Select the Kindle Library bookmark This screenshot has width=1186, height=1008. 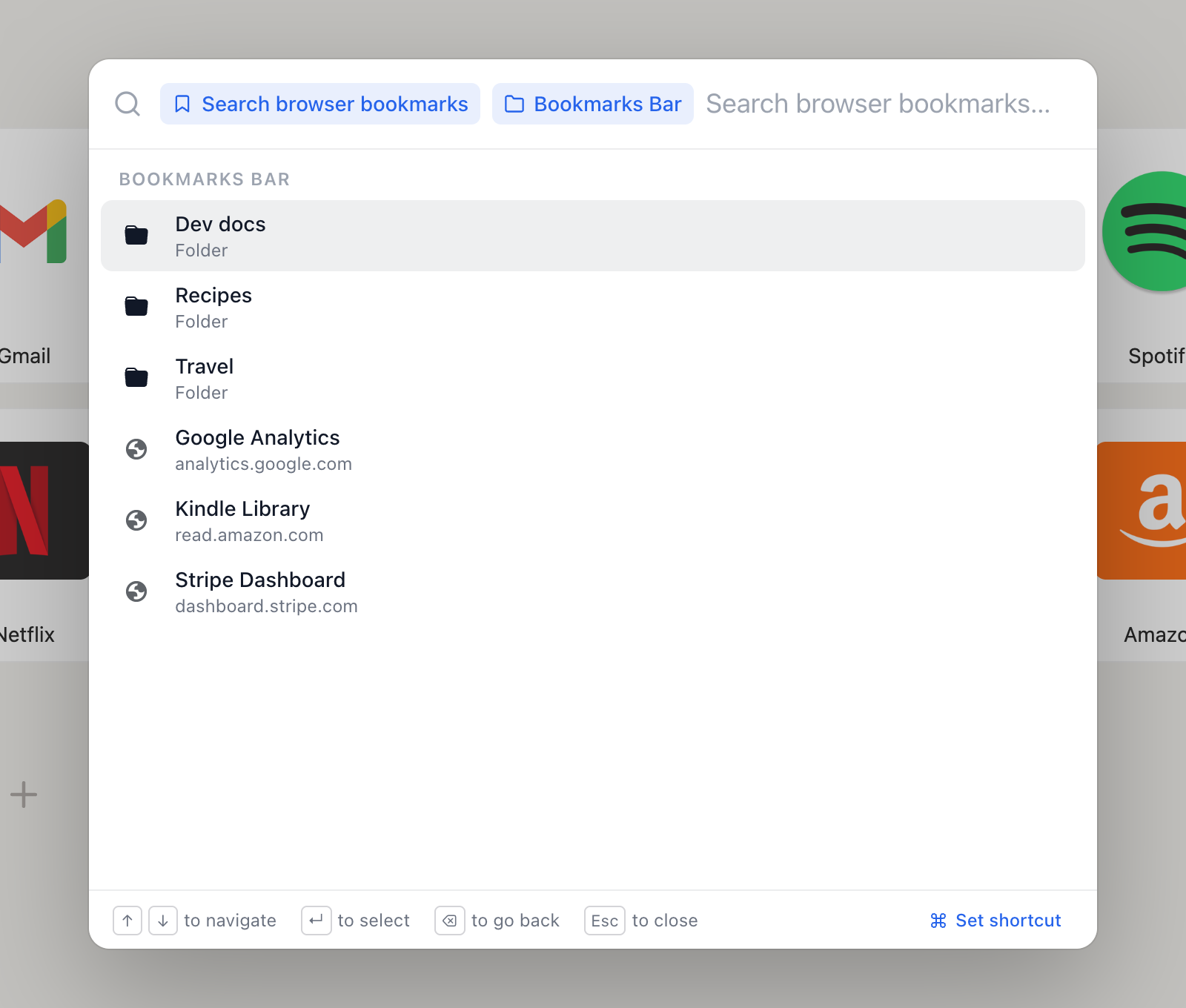593,520
